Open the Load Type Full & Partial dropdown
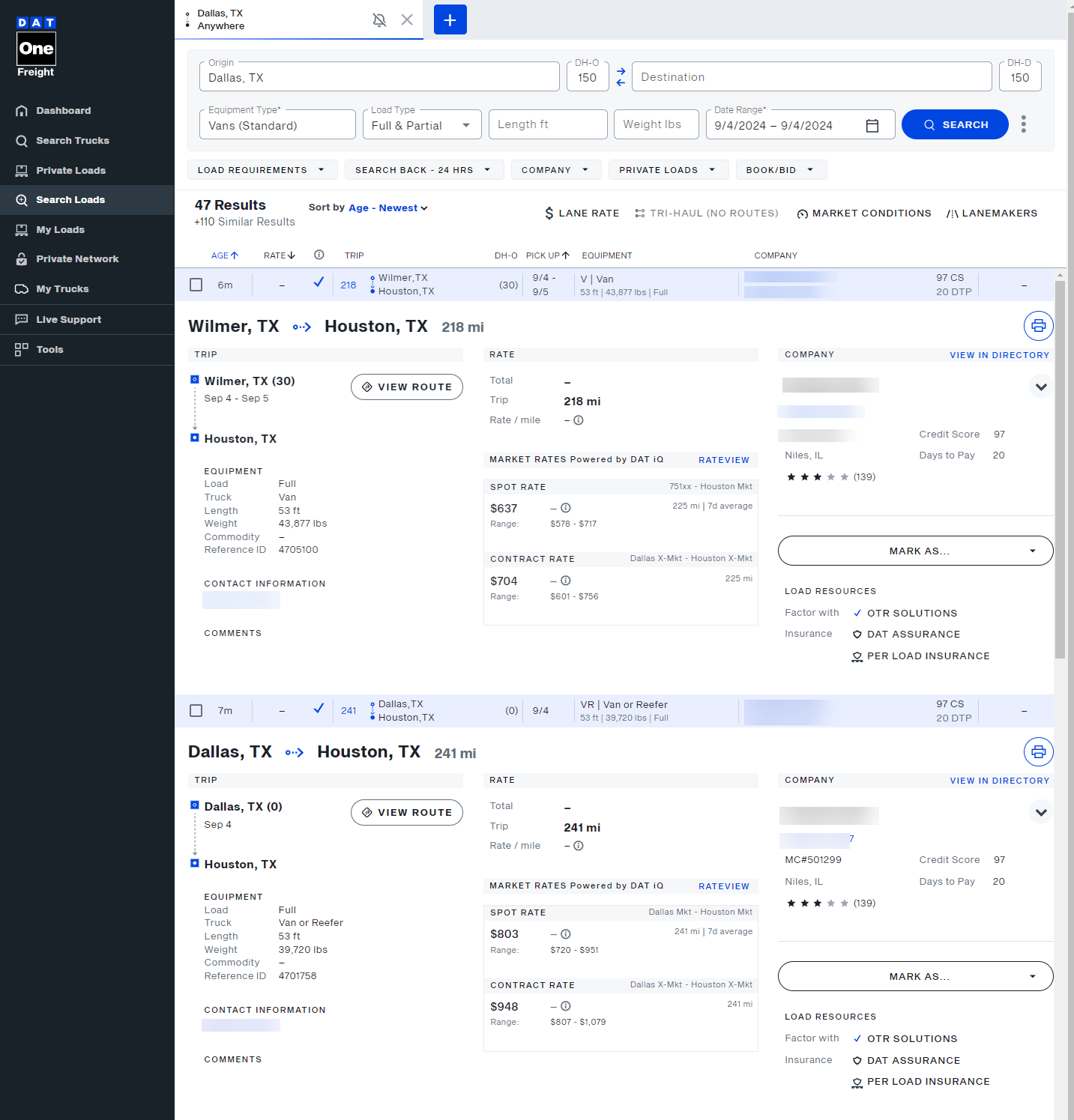The height and width of the screenshot is (1120, 1074). click(x=422, y=125)
